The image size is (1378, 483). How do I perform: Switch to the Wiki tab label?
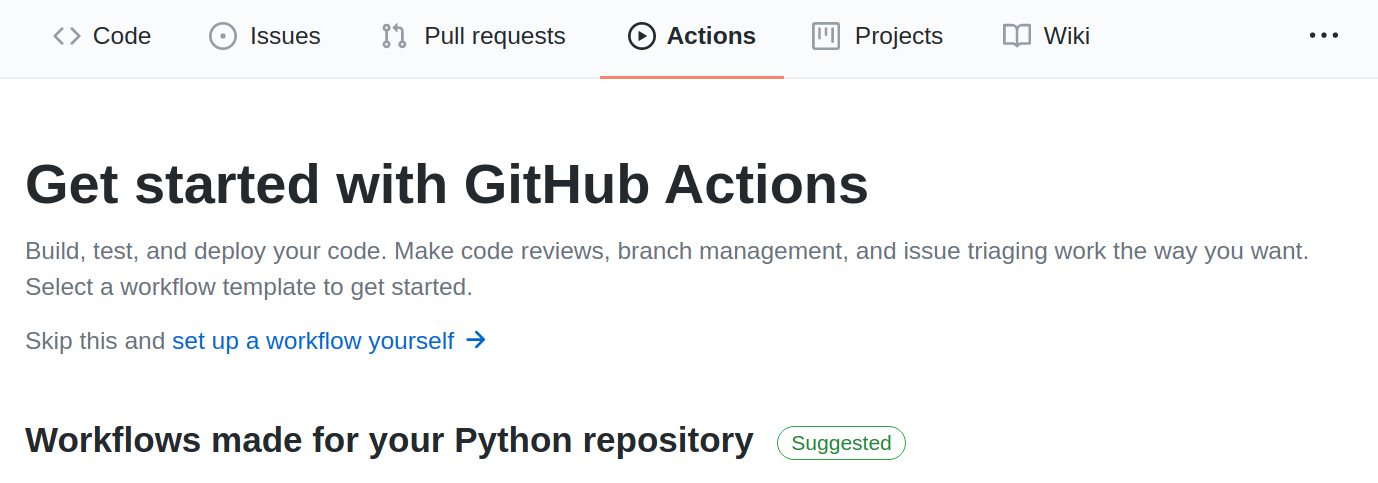coord(1067,36)
